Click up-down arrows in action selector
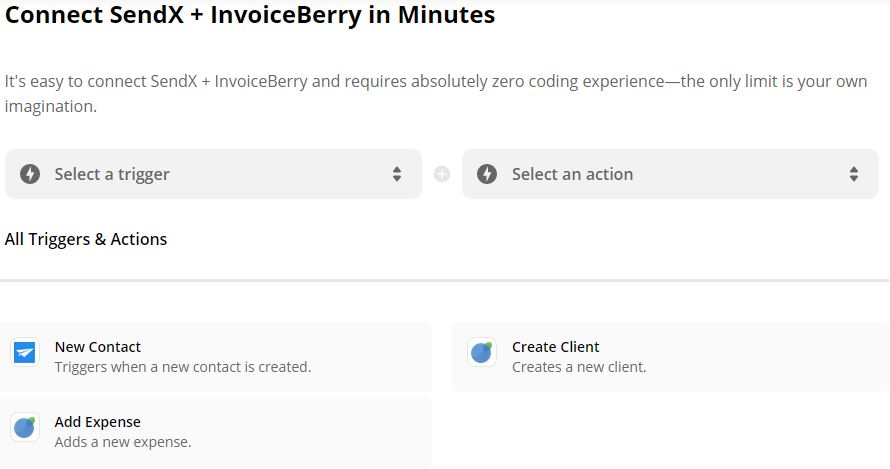This screenshot has width=890, height=469. click(854, 174)
